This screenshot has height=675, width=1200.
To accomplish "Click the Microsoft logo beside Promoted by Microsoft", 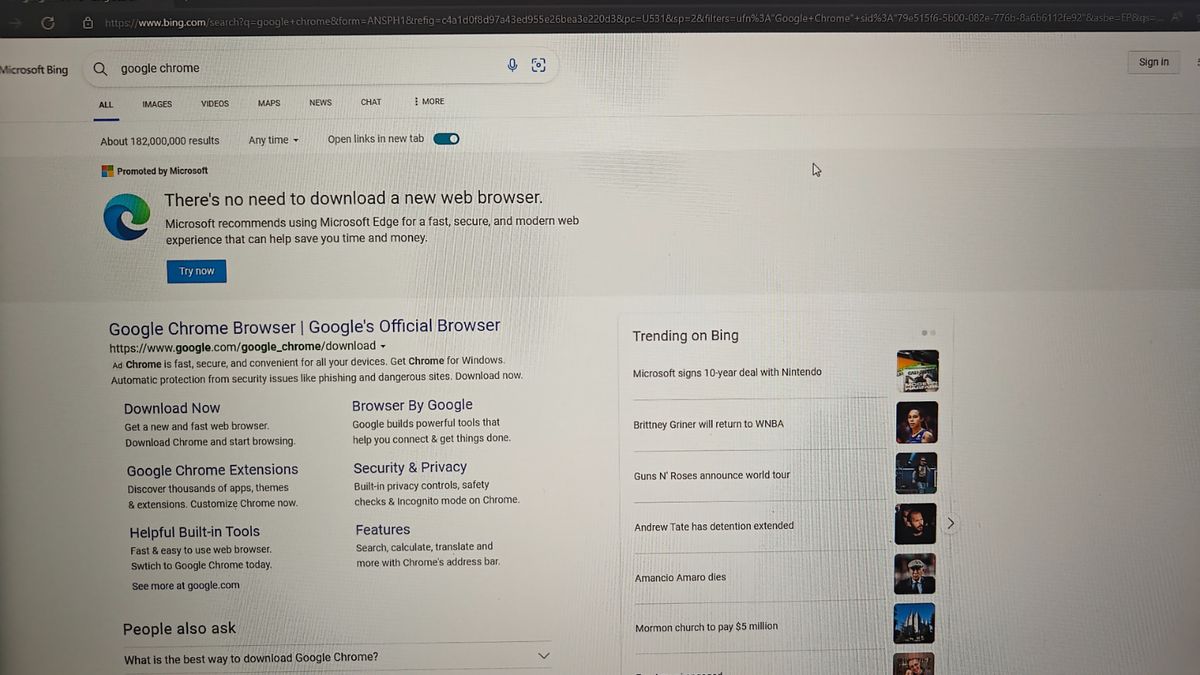I will click(106, 170).
